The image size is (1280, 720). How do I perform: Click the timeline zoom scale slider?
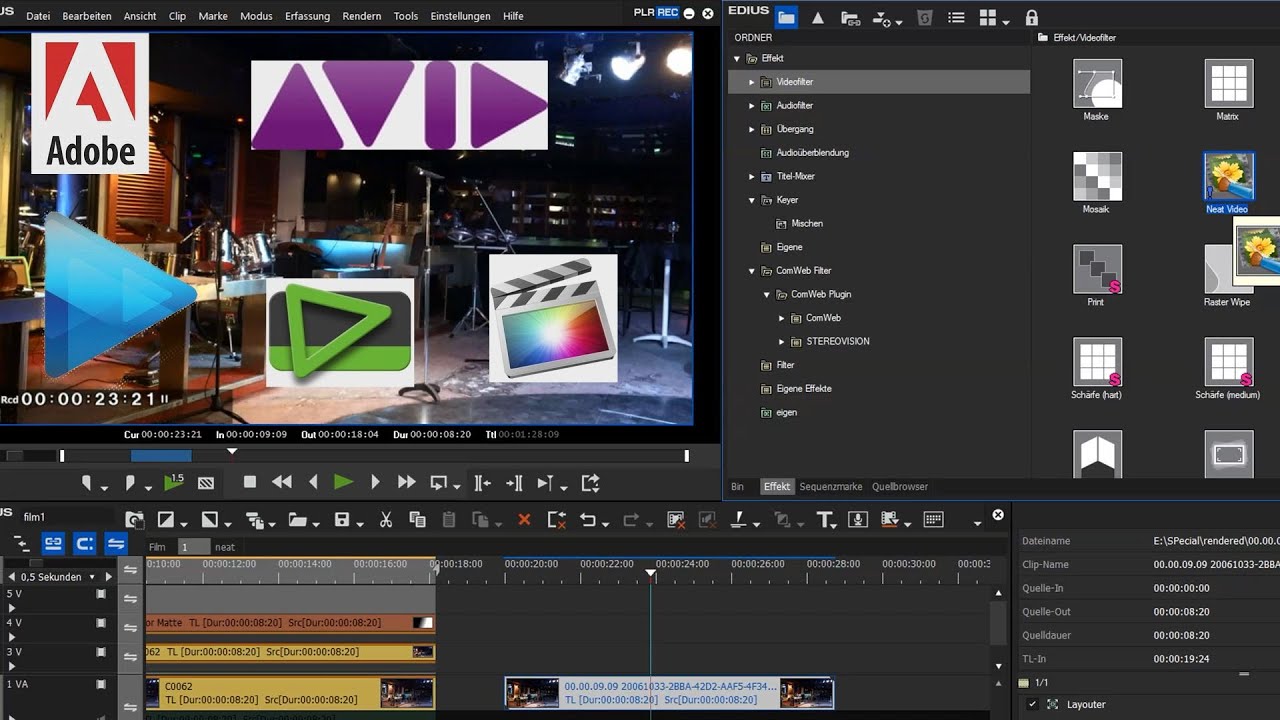pyautogui.click(x=35, y=564)
